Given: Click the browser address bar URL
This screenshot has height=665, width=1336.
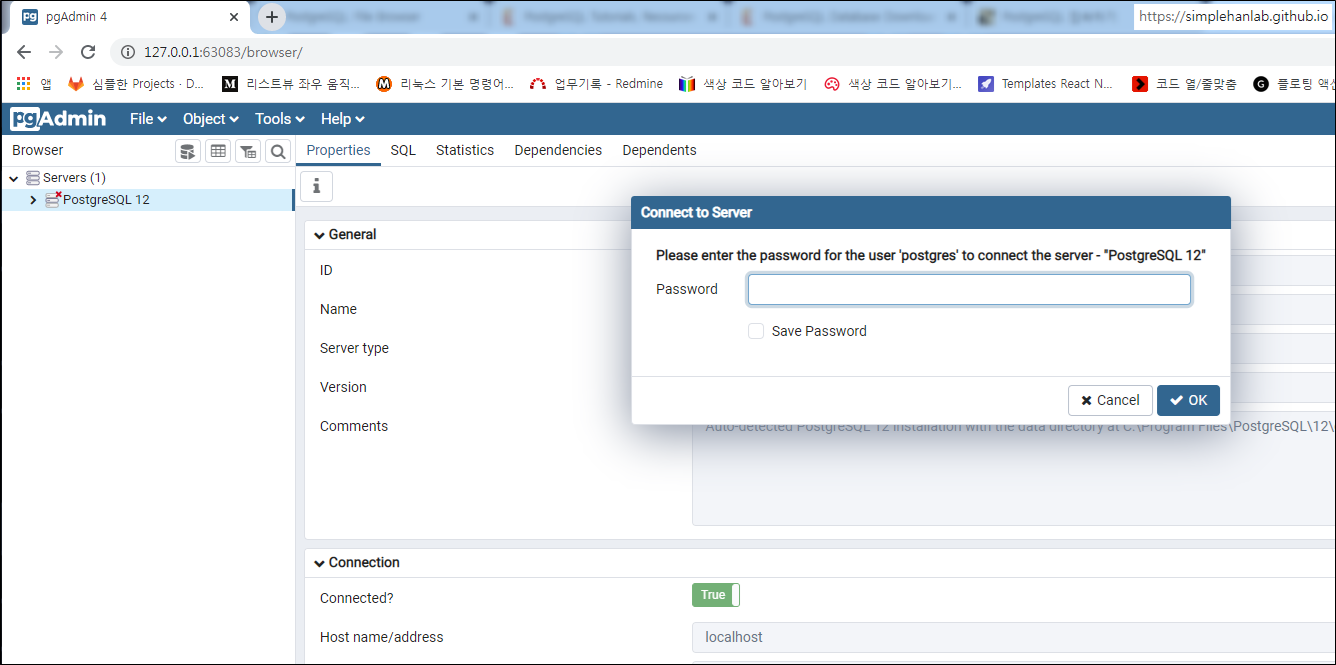Looking at the screenshot, I should pos(222,52).
